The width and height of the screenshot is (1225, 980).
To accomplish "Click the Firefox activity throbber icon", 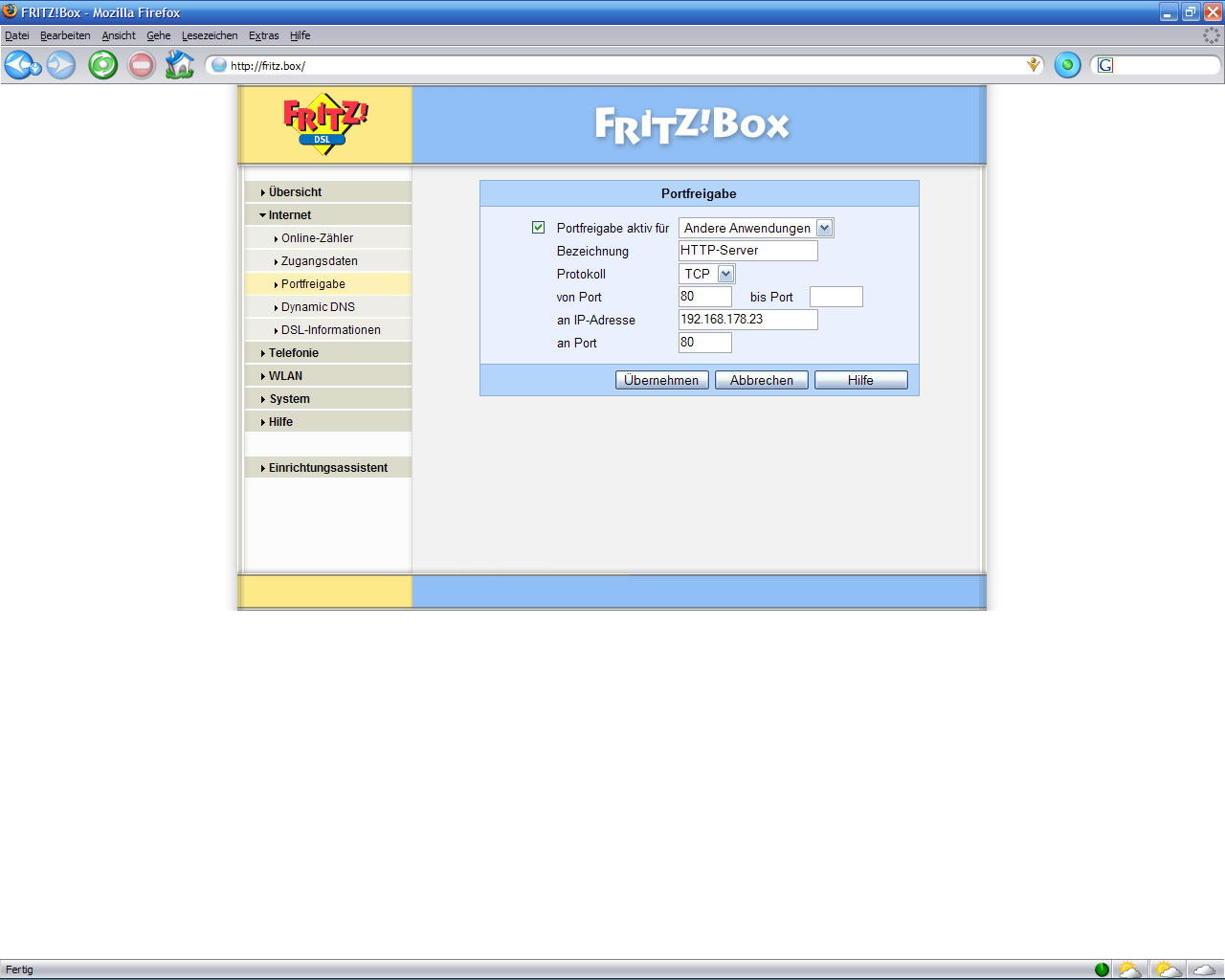I will (x=1212, y=35).
